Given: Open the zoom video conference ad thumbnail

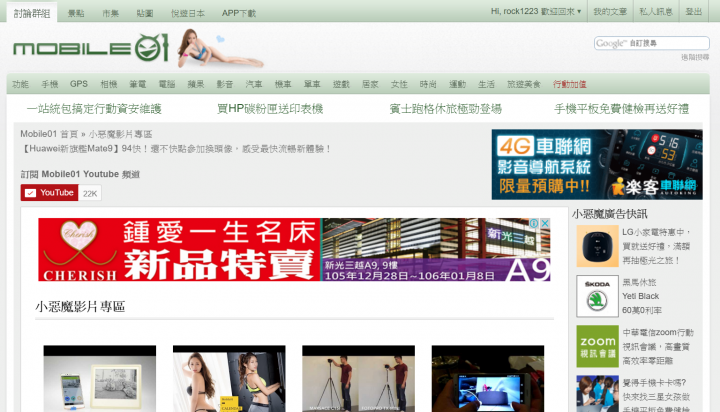Looking at the screenshot, I should 597,346.
